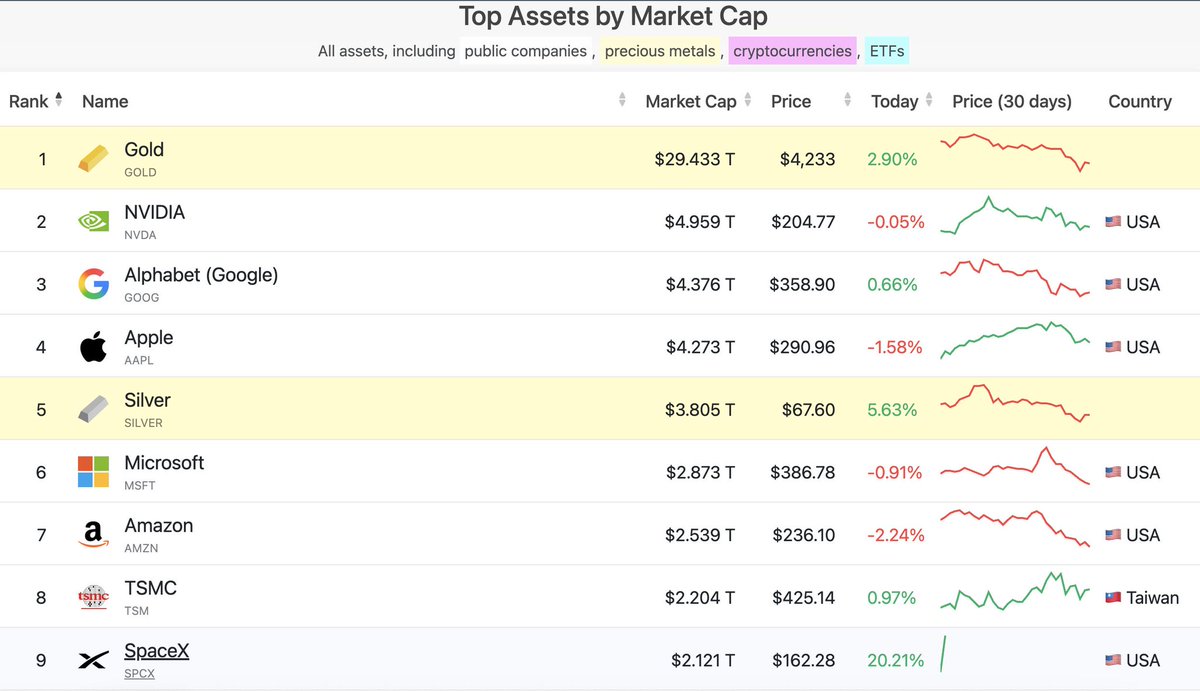Click the USA flag in SpaceX row

tap(1113, 660)
